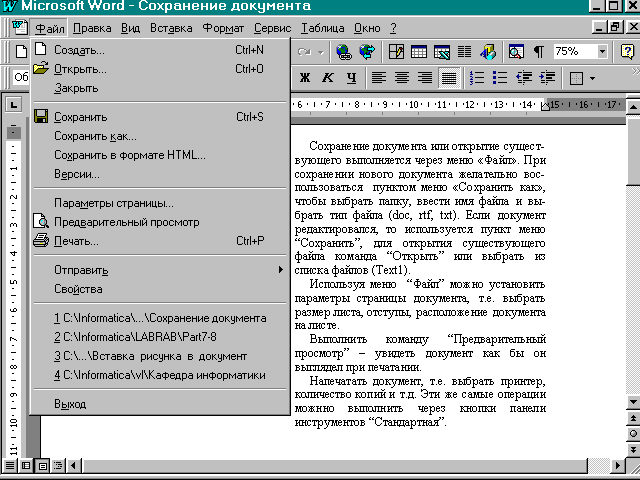Image resolution: width=640 pixels, height=480 pixels.
Task: Open the Redo history dropdown arrow
Action: tap(321, 52)
